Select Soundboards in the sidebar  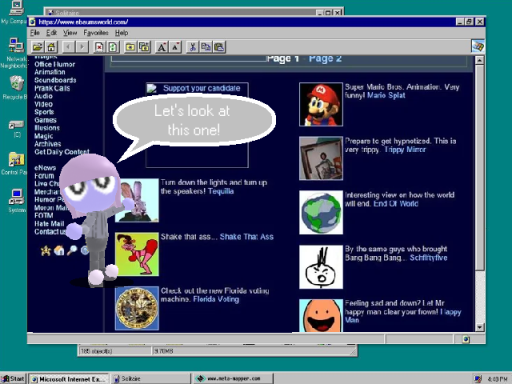pyautogui.click(x=55, y=80)
